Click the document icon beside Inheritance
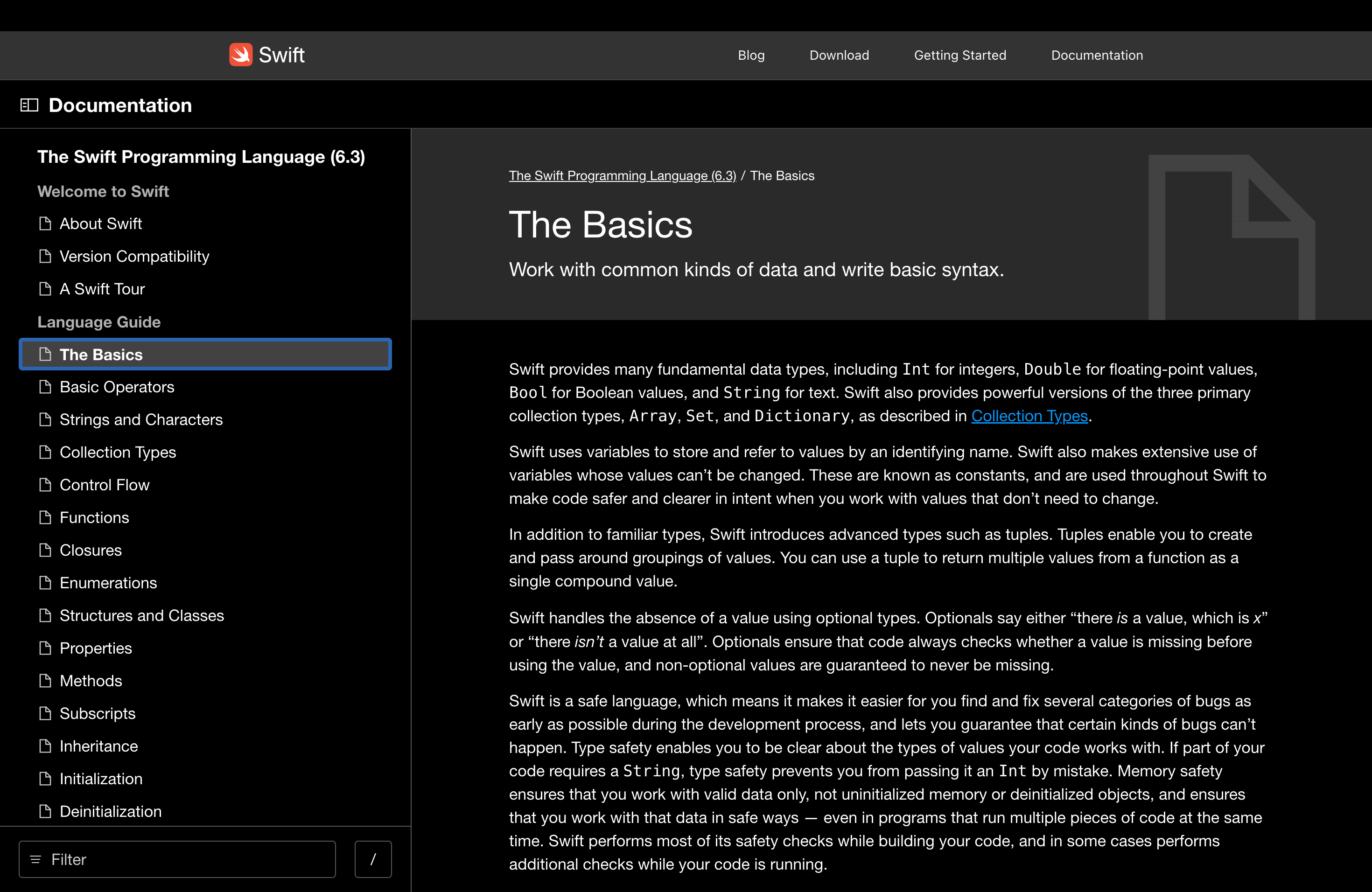 pyautogui.click(x=46, y=746)
